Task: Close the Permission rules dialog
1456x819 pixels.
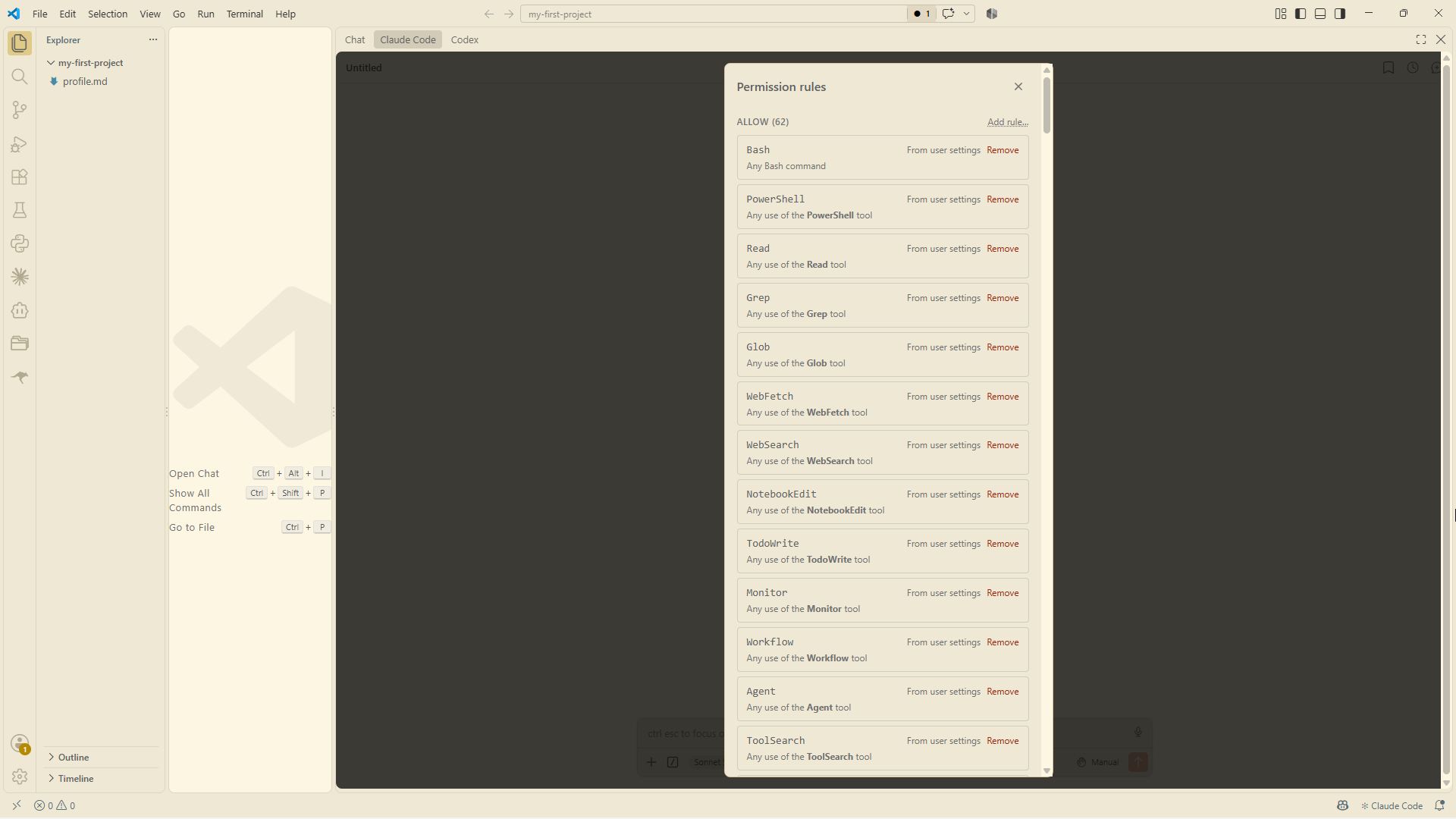Action: tap(1018, 86)
